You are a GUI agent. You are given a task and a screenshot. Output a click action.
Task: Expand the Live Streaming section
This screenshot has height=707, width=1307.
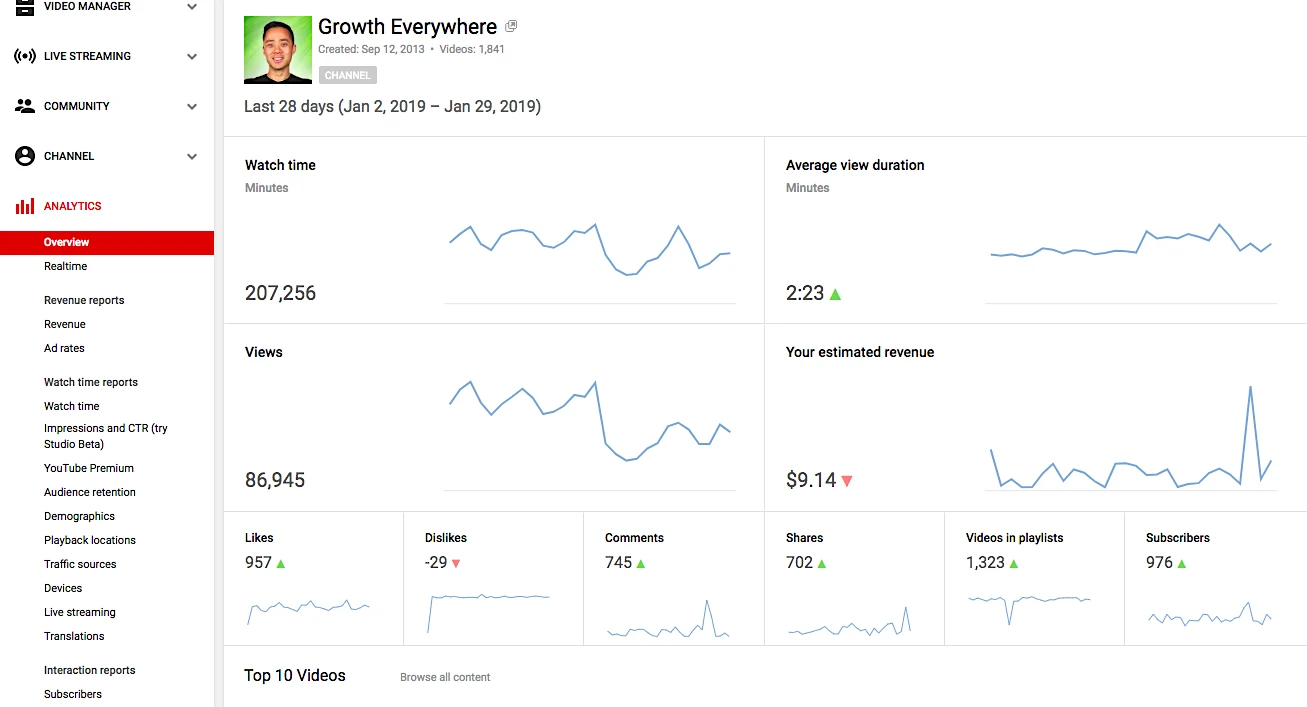pos(191,56)
